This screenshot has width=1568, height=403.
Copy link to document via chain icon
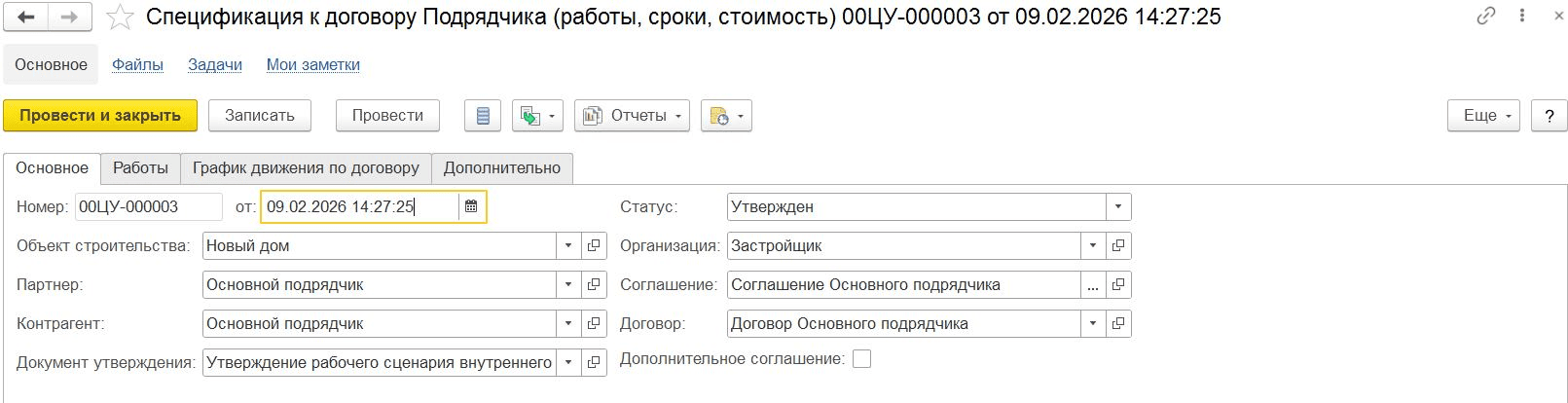[1485, 16]
